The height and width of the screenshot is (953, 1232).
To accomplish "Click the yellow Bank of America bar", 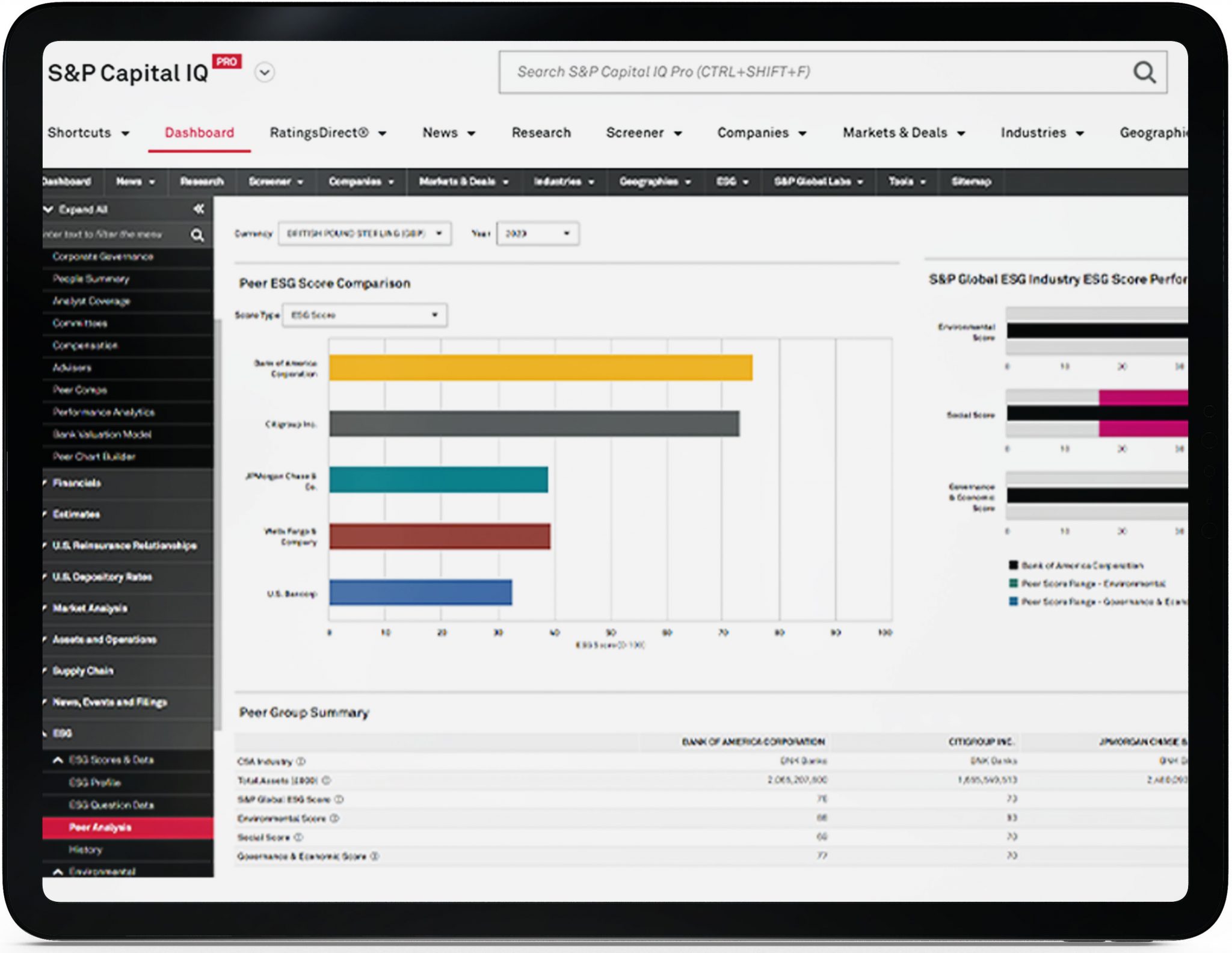I will point(541,368).
